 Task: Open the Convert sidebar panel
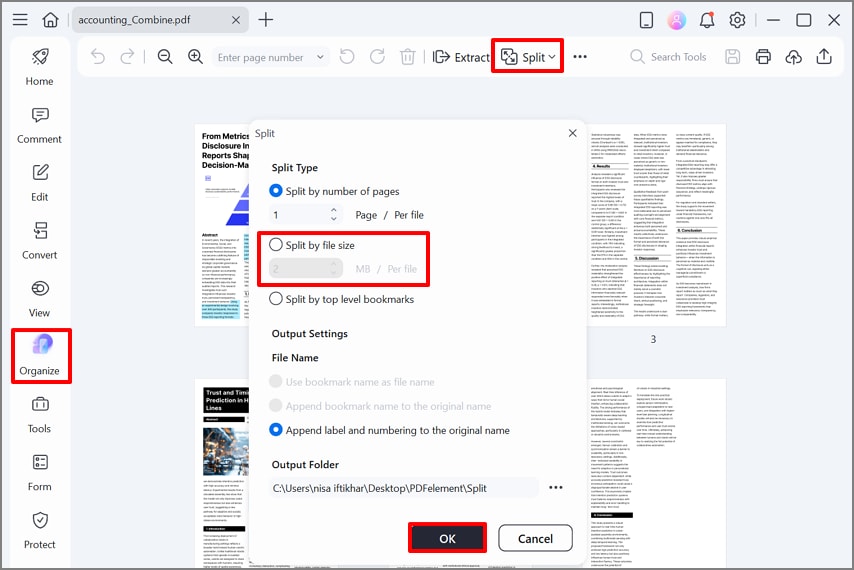(x=39, y=241)
